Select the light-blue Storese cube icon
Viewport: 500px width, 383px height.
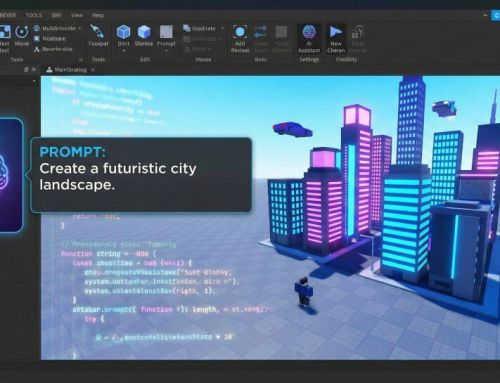144,32
